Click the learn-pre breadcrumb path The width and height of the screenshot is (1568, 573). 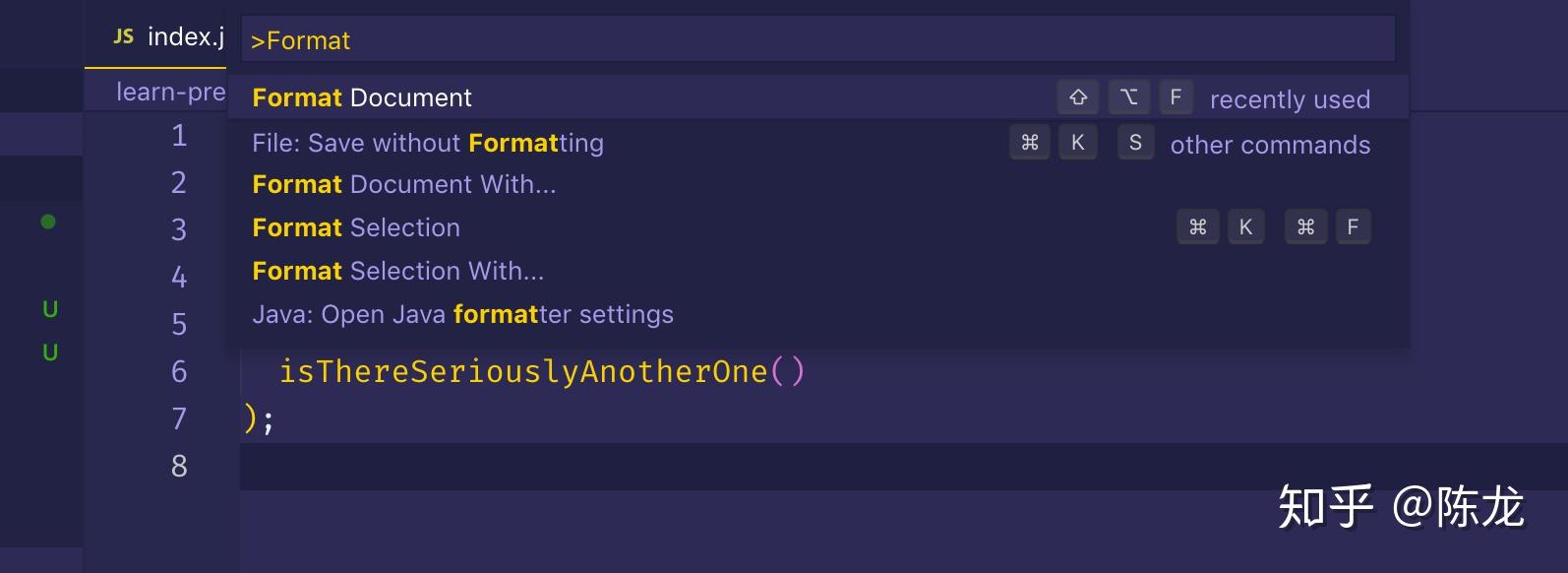tap(170, 92)
